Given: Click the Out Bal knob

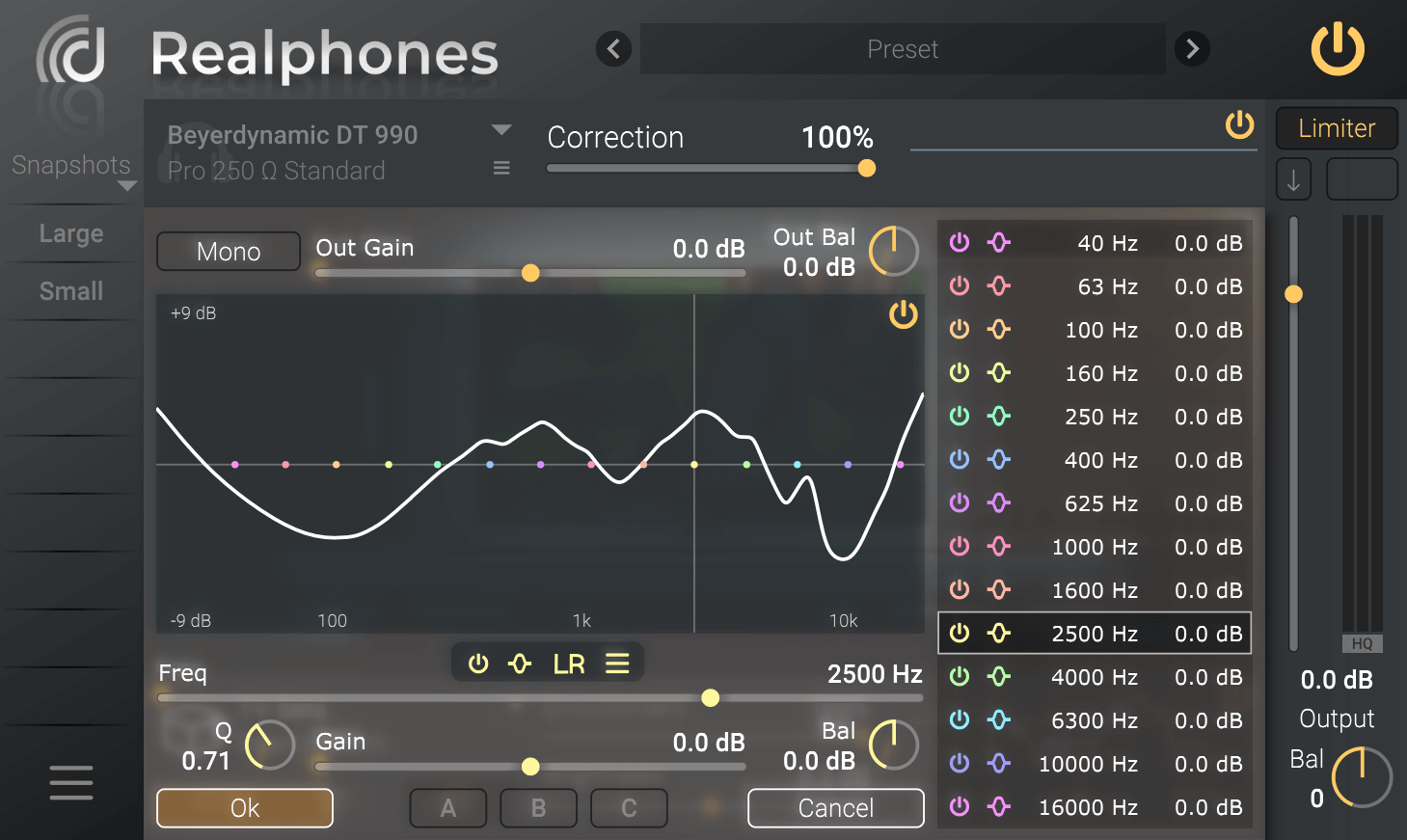Looking at the screenshot, I should pyautogui.click(x=894, y=252).
